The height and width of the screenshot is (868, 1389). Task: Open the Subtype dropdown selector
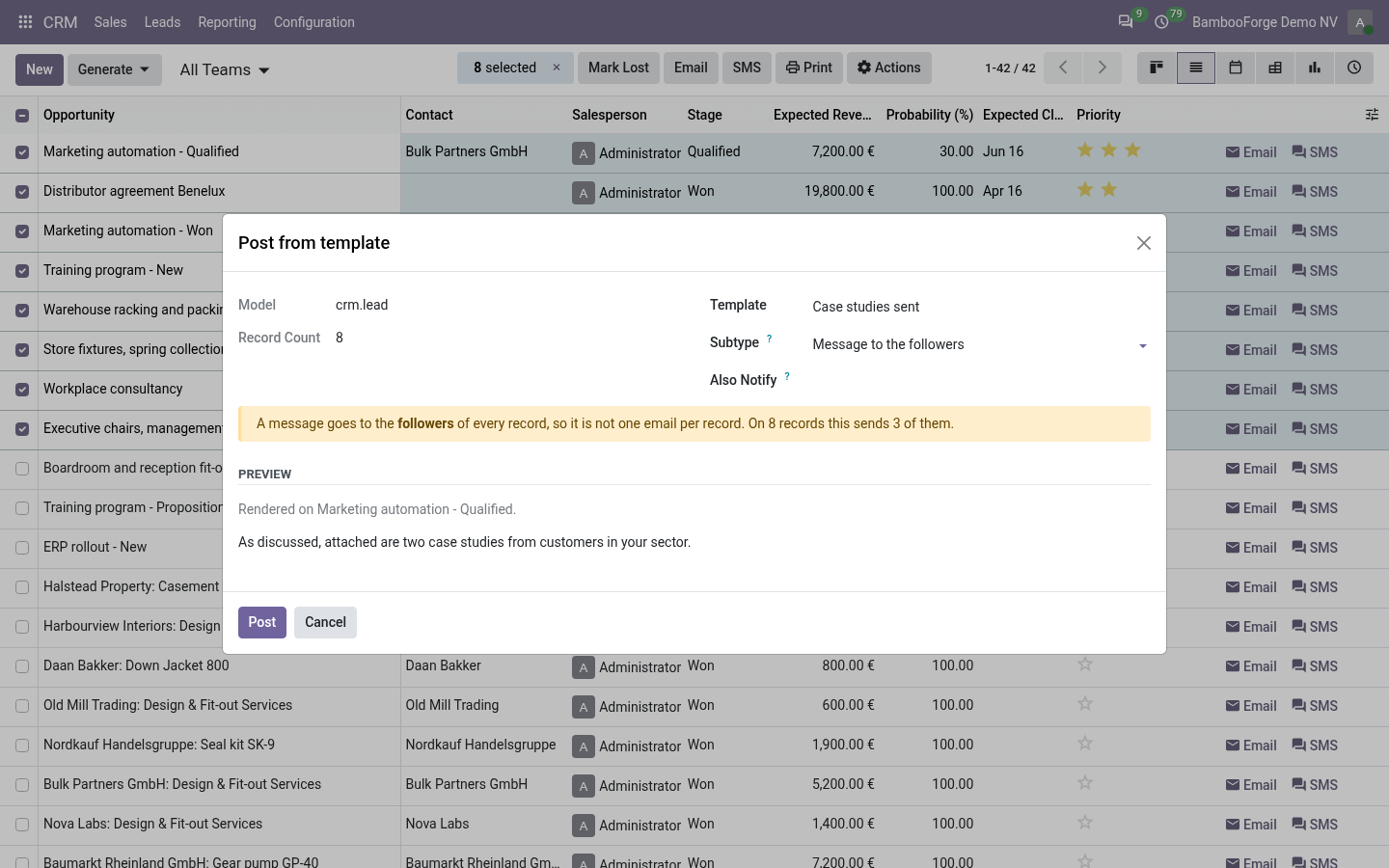click(x=981, y=344)
